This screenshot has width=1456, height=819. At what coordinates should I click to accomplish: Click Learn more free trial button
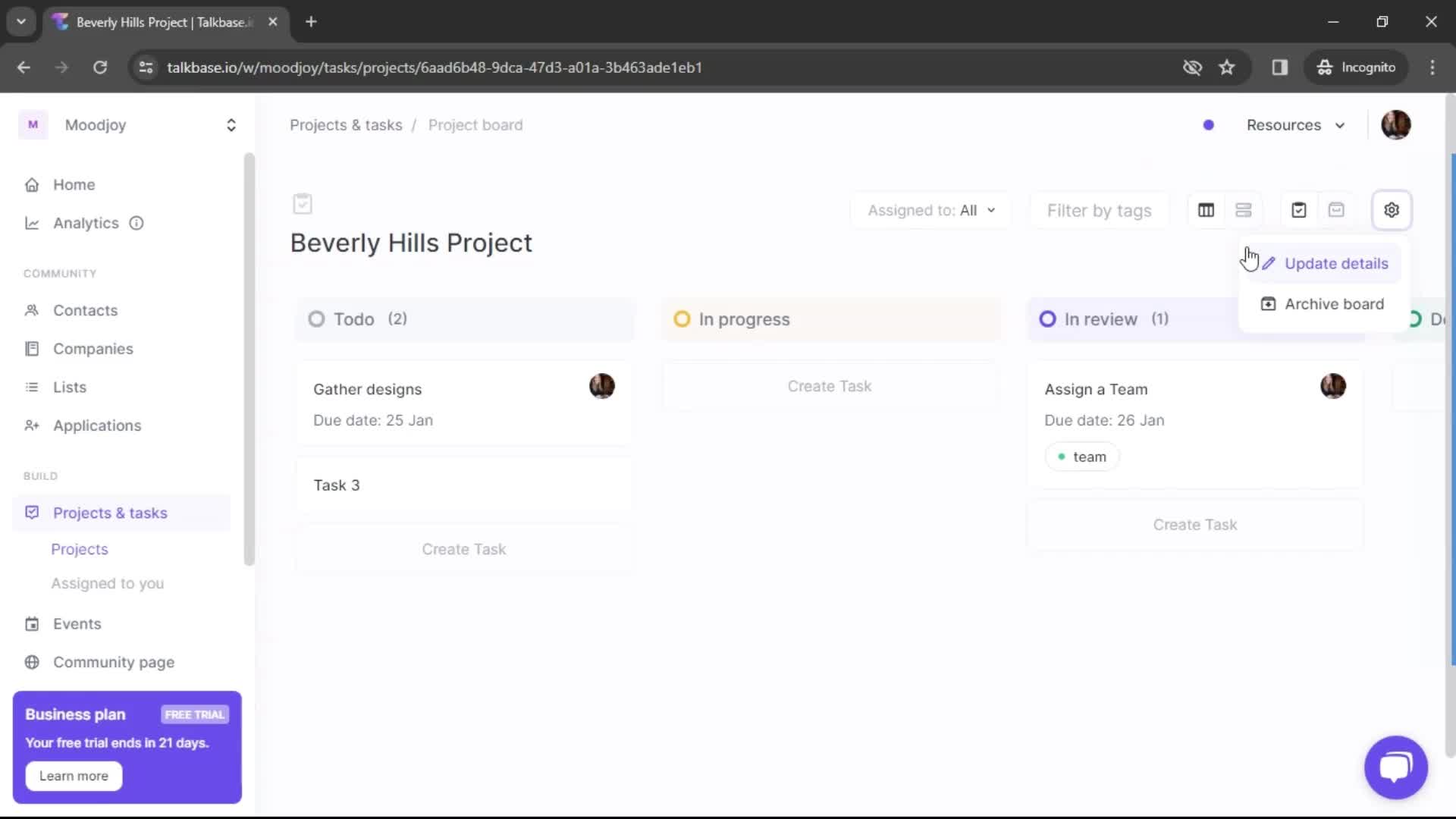tap(73, 775)
